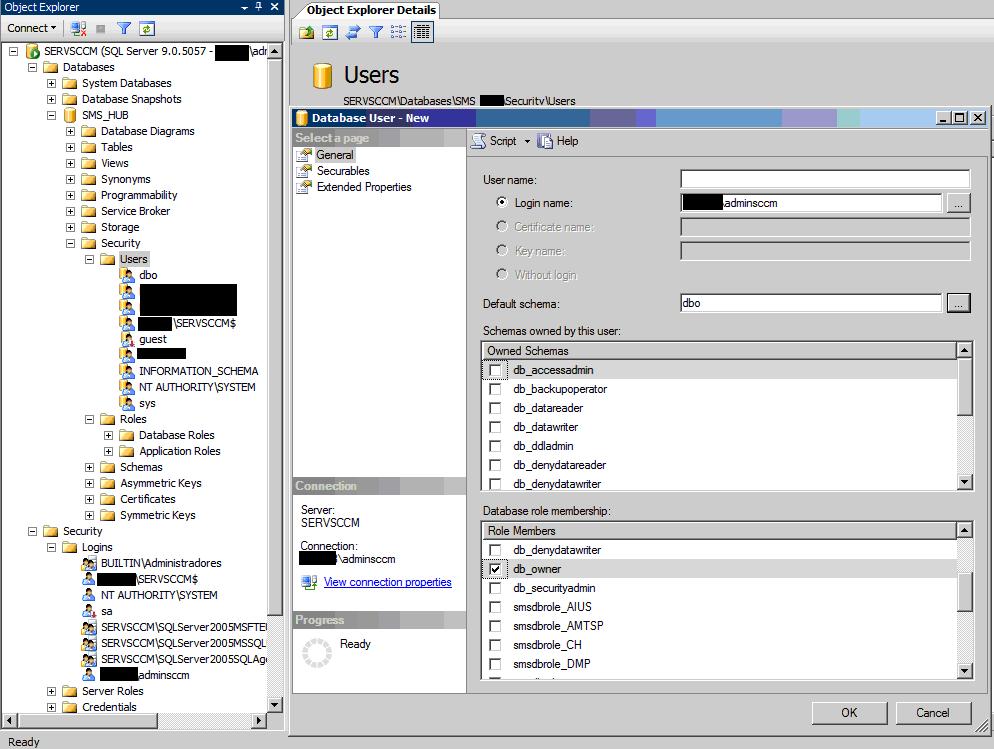Click the Filter icon in Object Explorer toolbar
Viewport: 994px width, 749px height.
click(124, 29)
